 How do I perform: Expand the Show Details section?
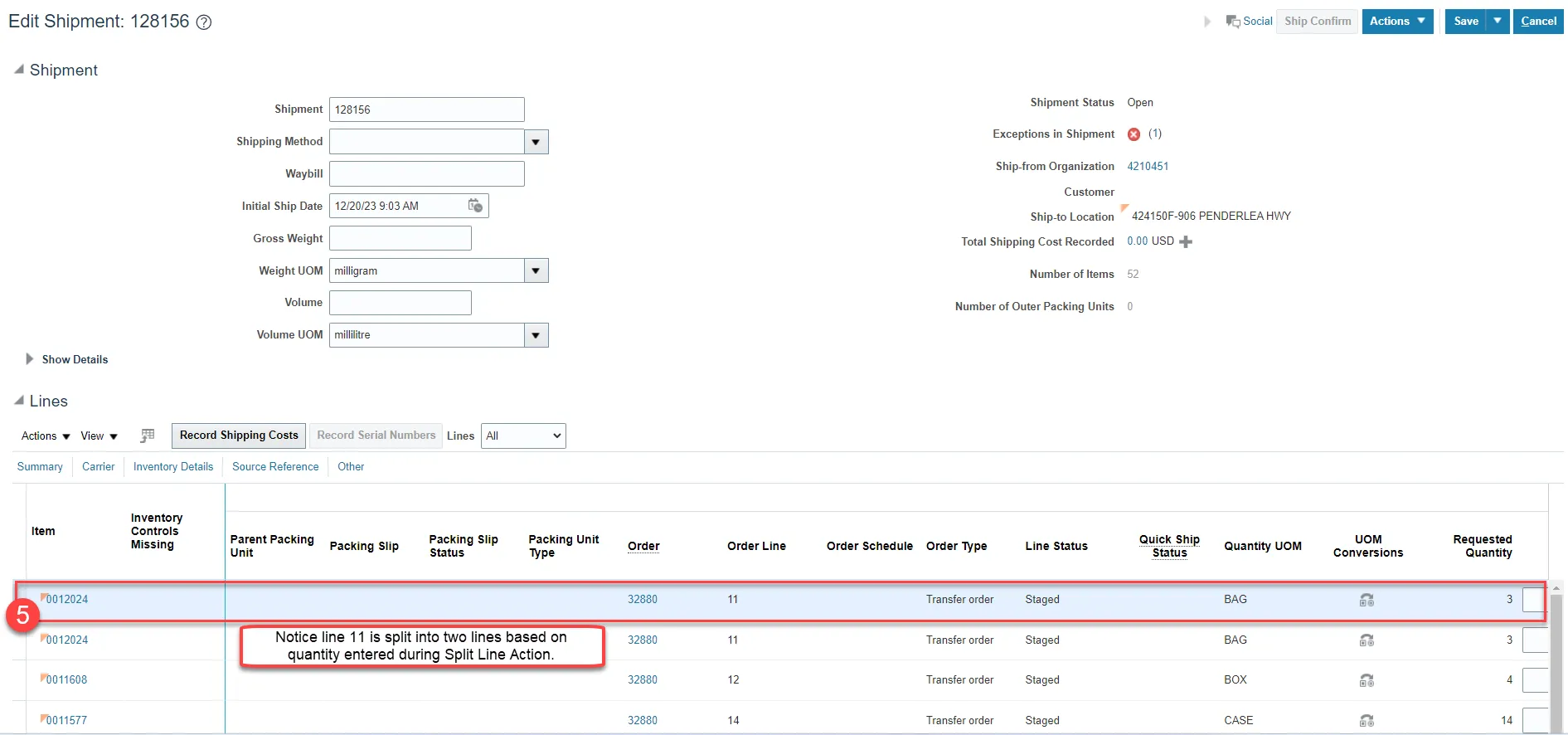pyautogui.click(x=31, y=359)
